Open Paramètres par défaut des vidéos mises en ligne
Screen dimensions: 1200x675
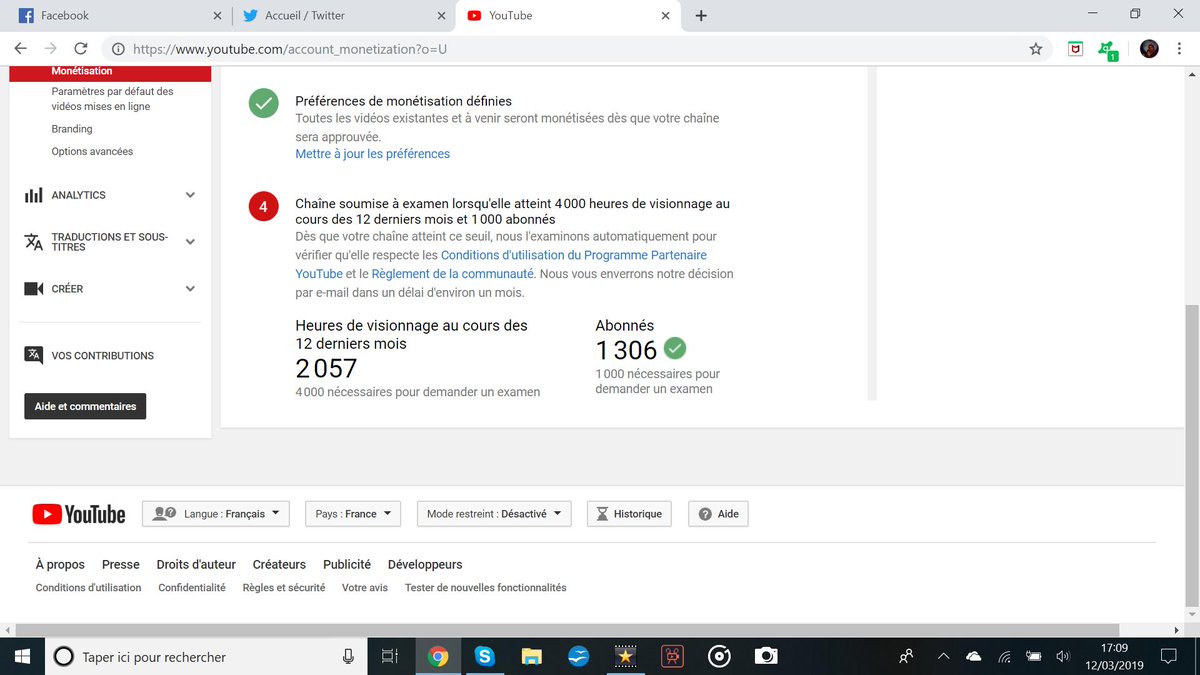point(112,98)
